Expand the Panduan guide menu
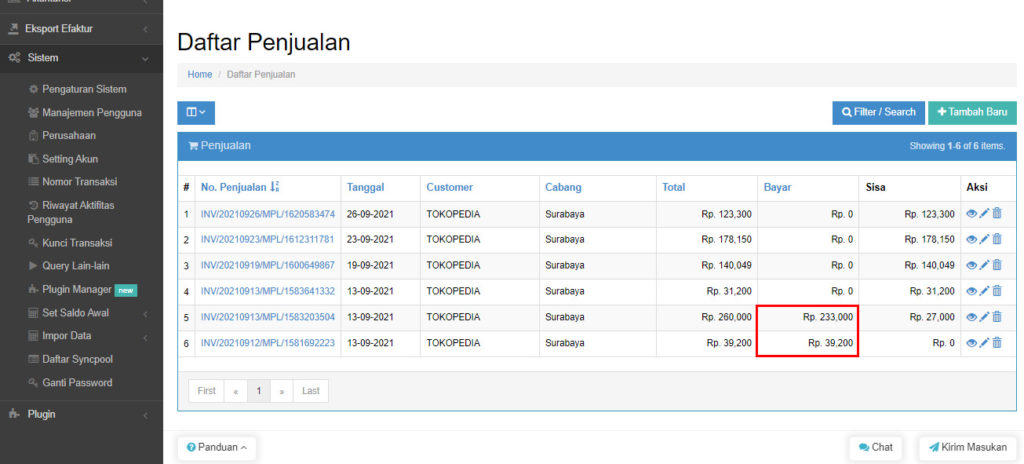Screen dimensions: 1024x464 216,447
